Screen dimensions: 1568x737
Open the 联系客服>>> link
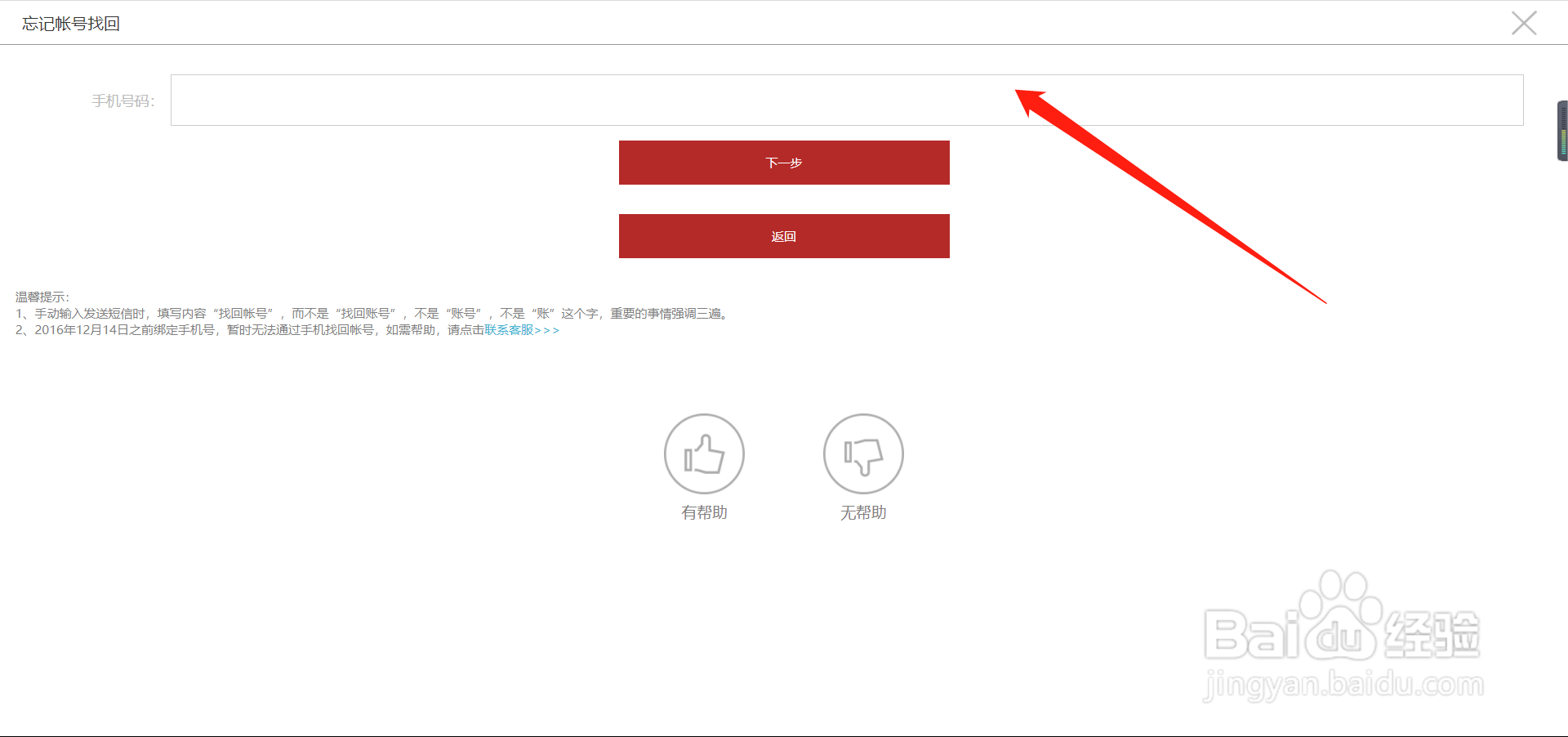click(x=522, y=330)
